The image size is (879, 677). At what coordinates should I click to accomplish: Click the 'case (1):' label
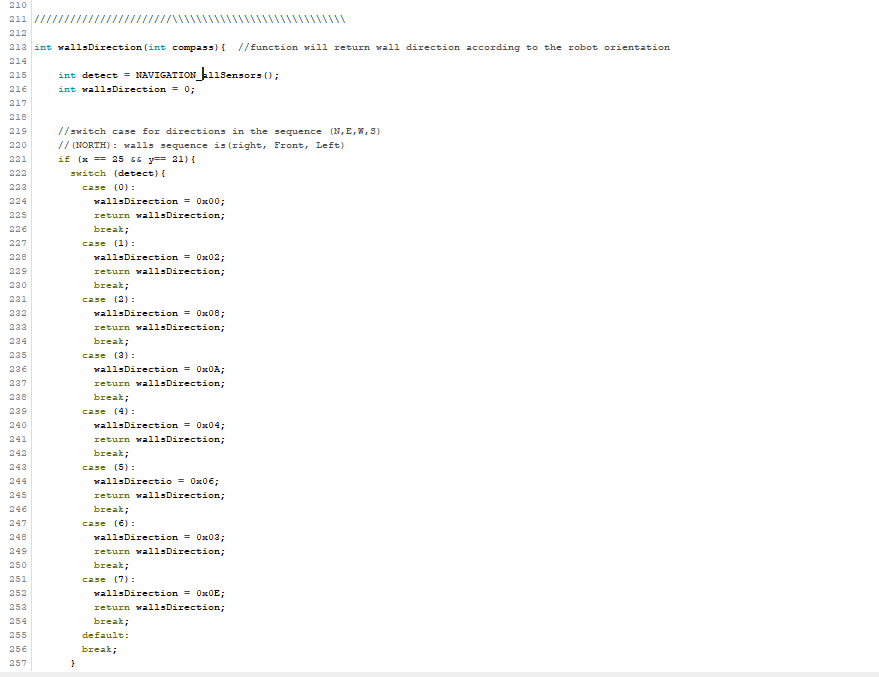click(108, 244)
